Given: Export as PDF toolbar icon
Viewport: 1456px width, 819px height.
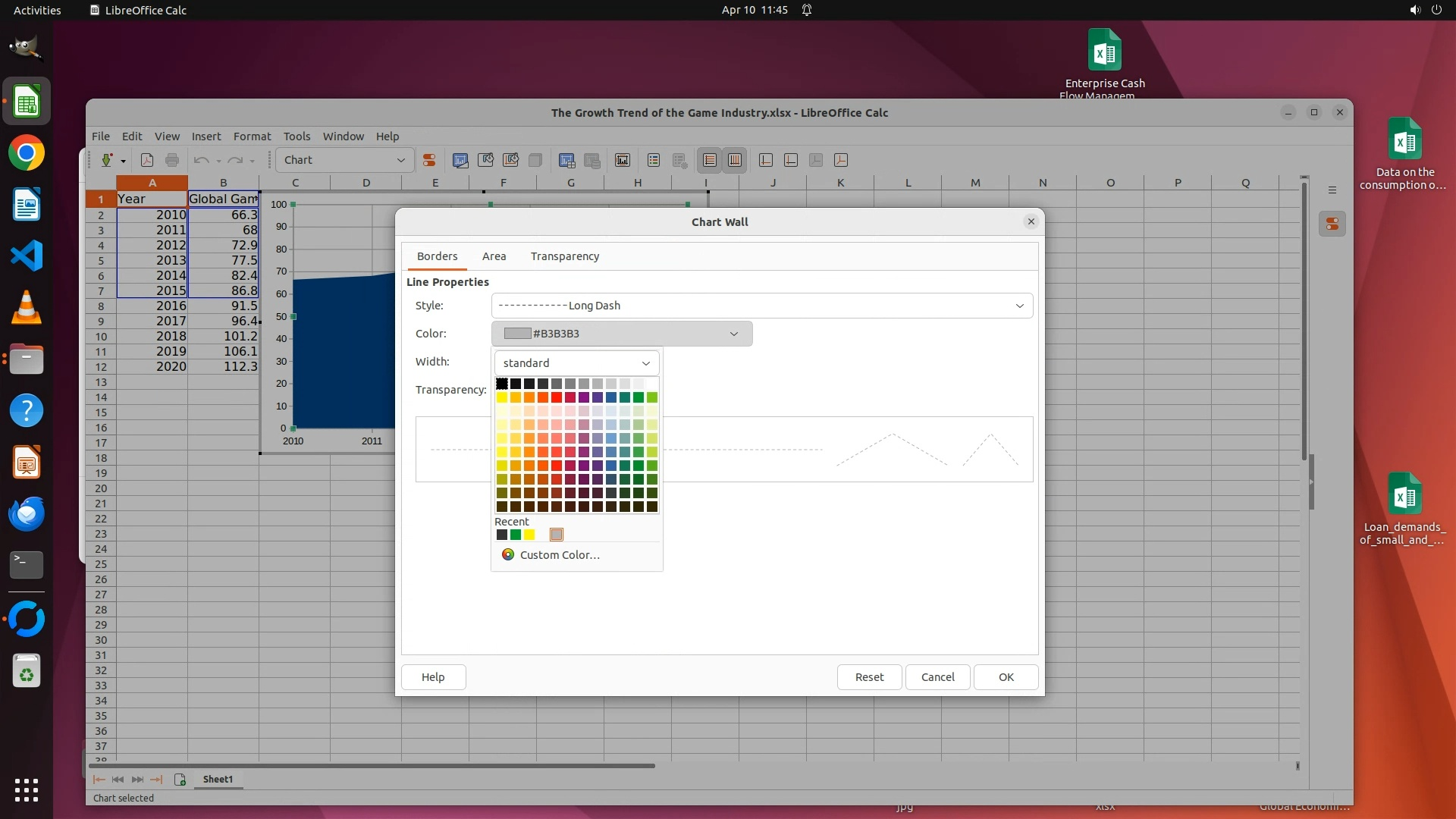Looking at the screenshot, I should coord(147,160).
